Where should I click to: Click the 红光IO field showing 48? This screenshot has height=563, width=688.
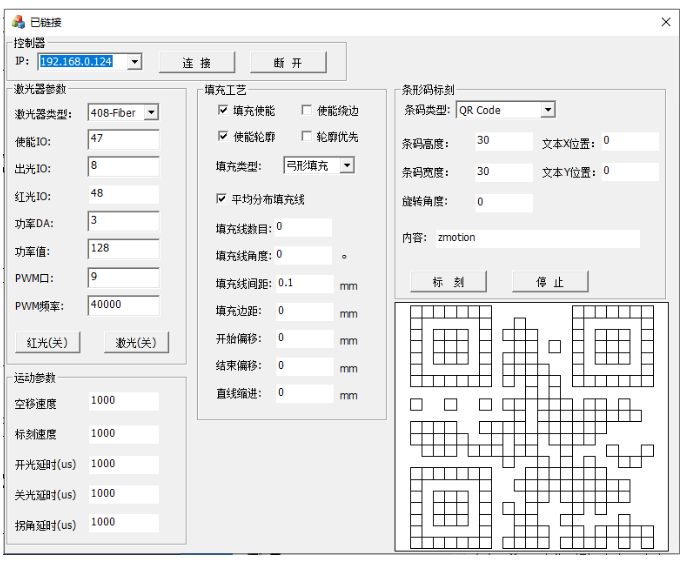(124, 194)
